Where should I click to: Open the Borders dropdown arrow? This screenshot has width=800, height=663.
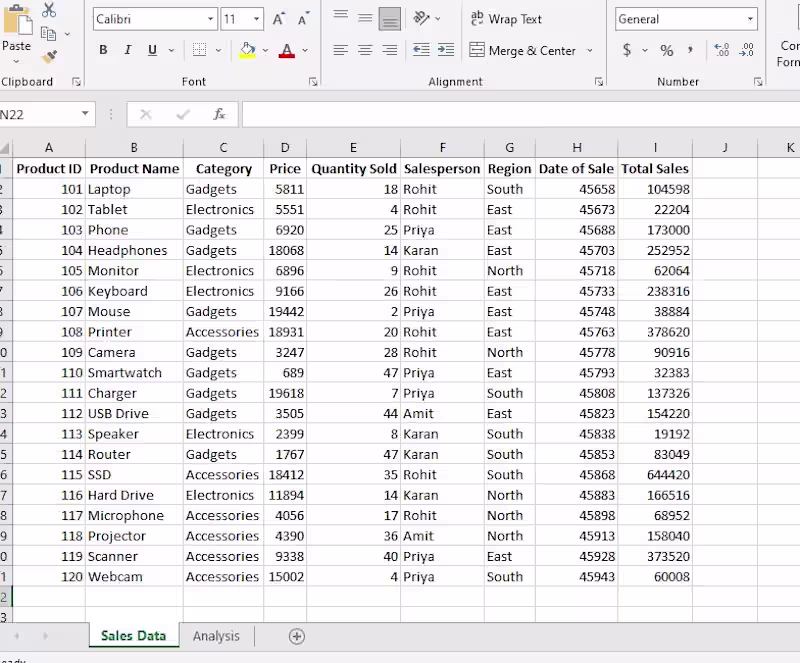tap(218, 50)
